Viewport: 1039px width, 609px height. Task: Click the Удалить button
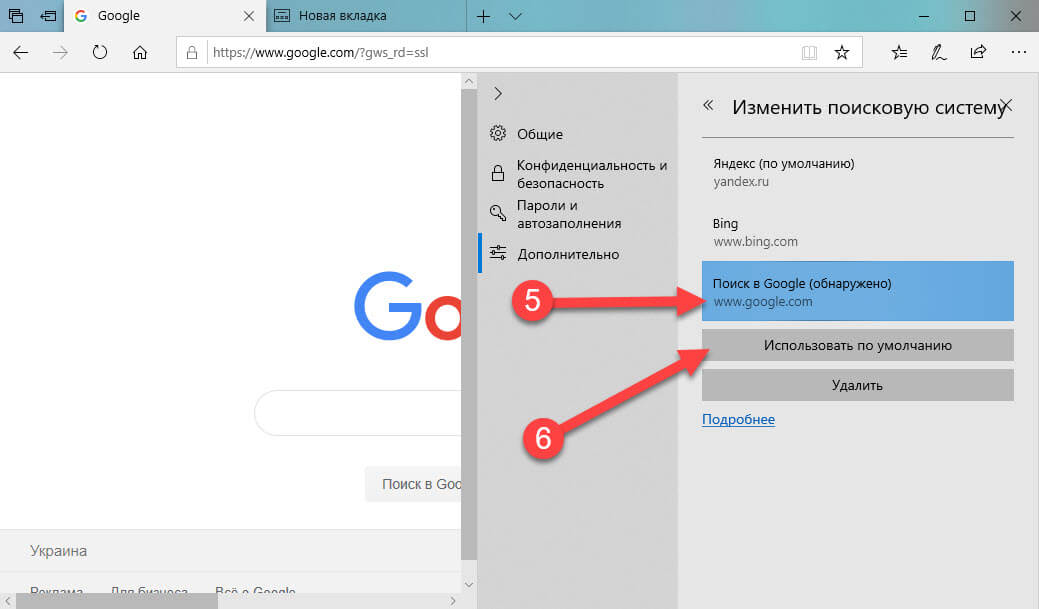point(857,385)
